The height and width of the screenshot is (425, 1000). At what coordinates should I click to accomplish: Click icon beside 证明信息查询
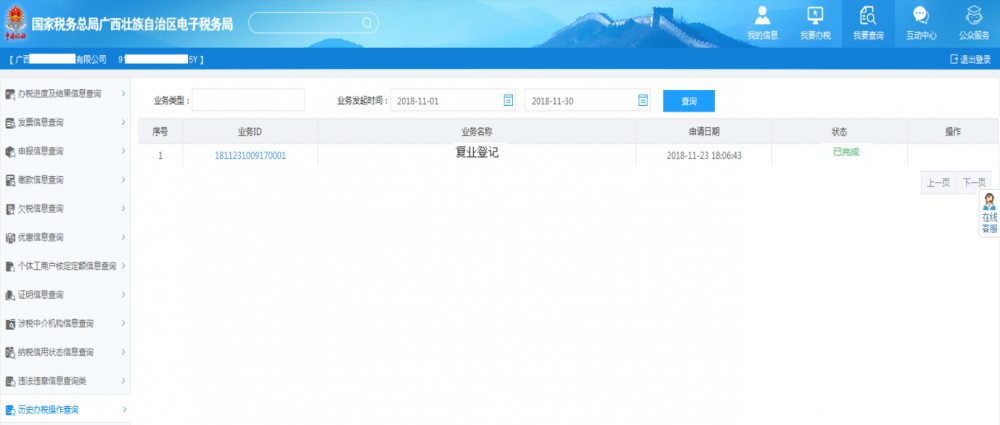tap(10, 295)
